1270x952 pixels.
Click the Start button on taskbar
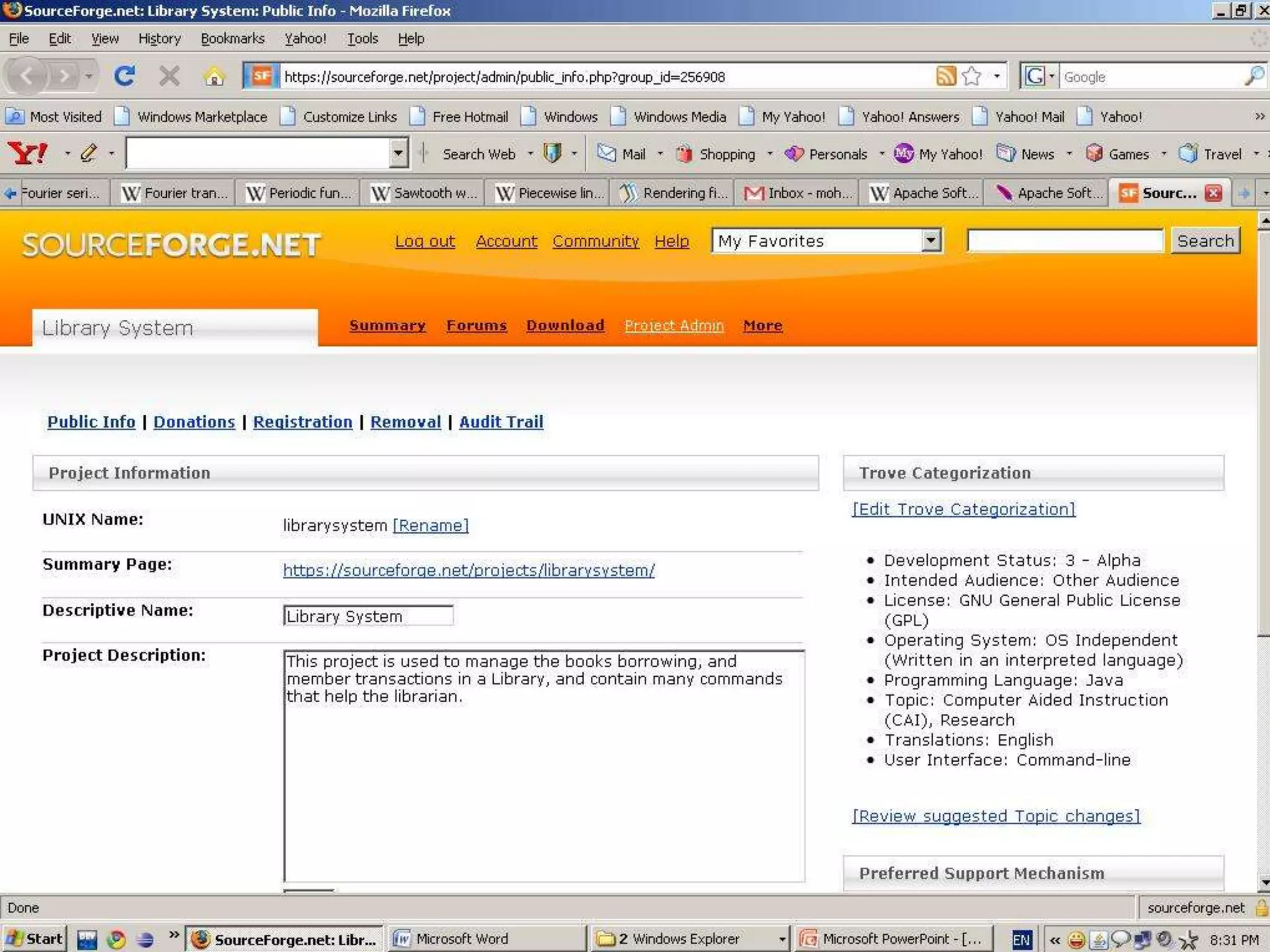click(34, 938)
